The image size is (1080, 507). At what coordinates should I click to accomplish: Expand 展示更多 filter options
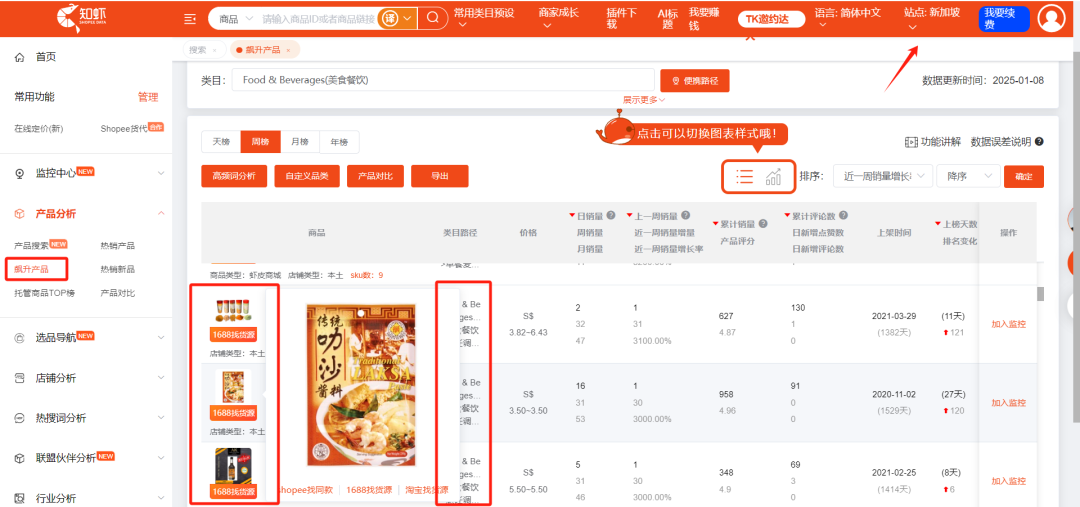pos(644,100)
